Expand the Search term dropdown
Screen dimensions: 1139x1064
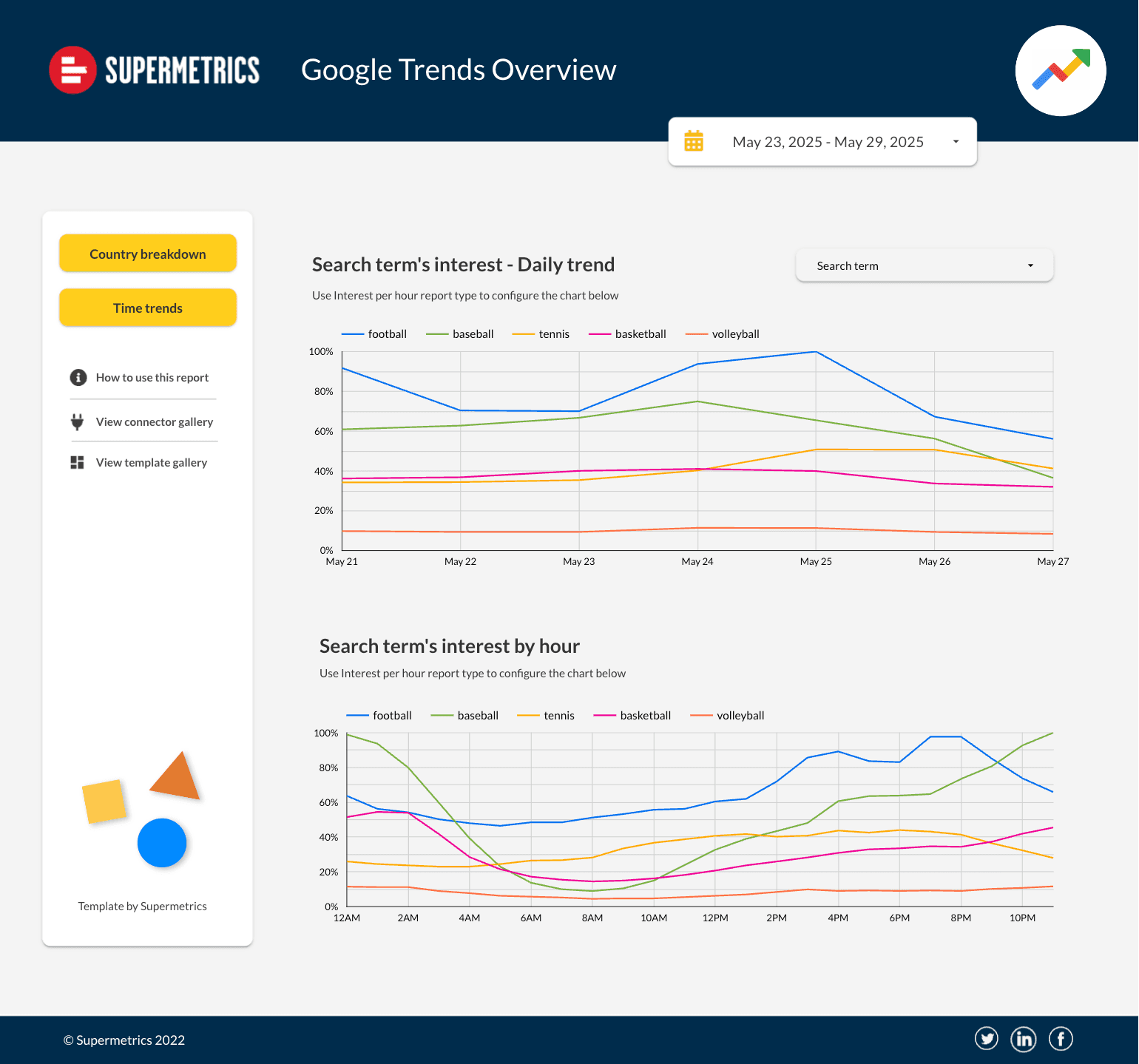[924, 266]
